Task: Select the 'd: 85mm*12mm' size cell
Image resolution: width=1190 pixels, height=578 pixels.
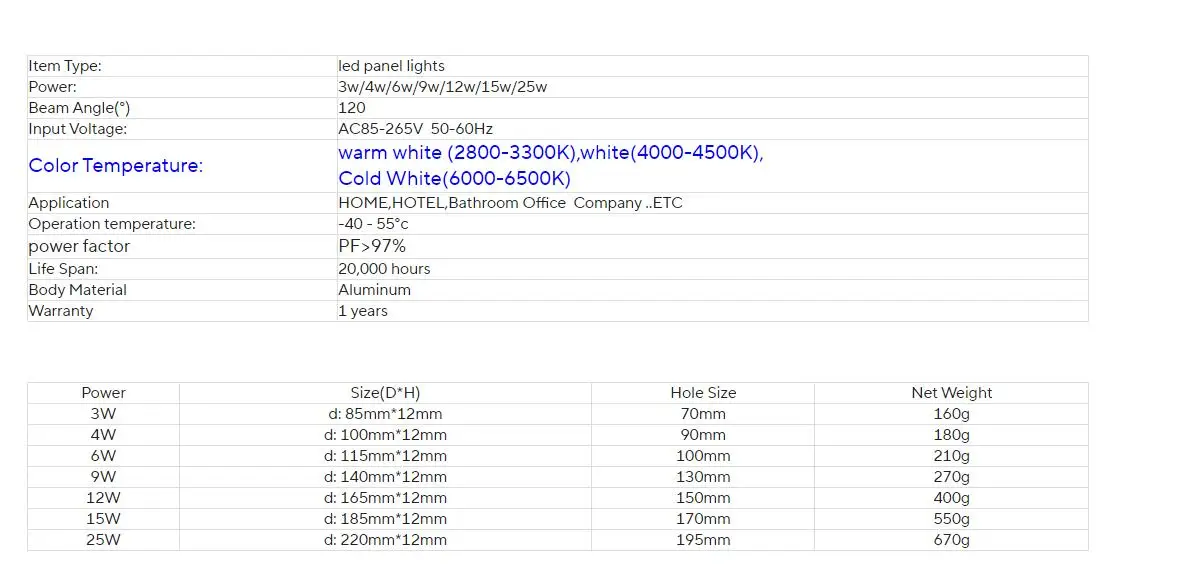Action: (x=385, y=414)
